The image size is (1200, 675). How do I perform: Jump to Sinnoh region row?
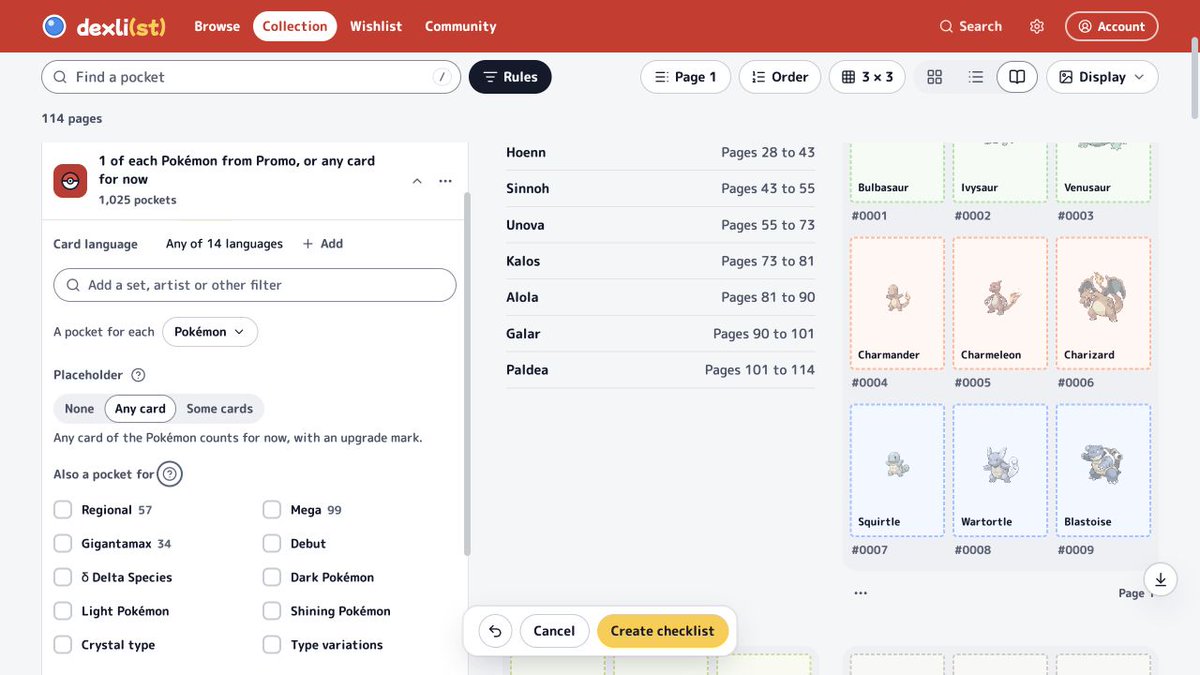coord(660,189)
